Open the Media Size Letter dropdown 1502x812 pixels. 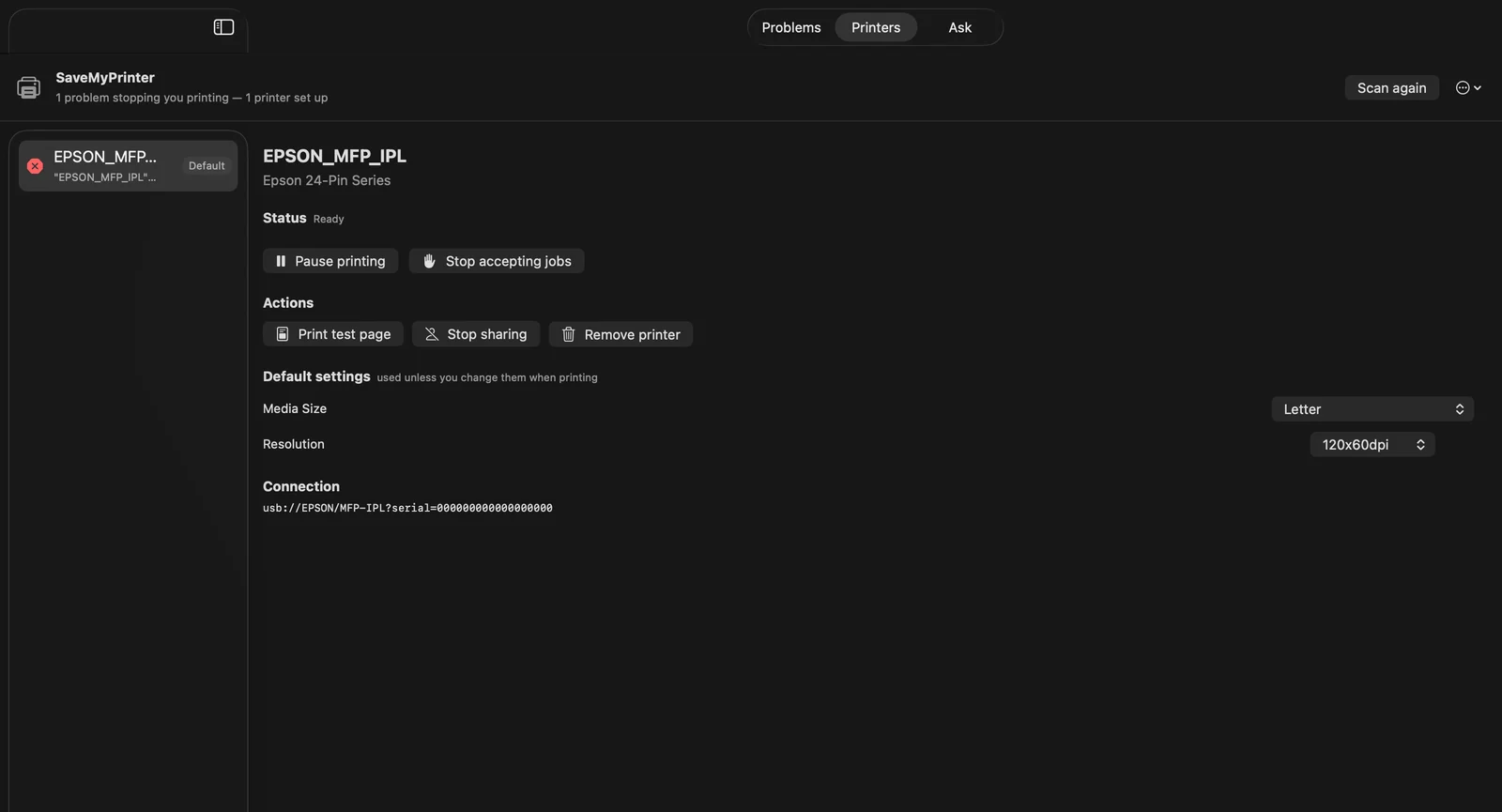pos(1372,409)
